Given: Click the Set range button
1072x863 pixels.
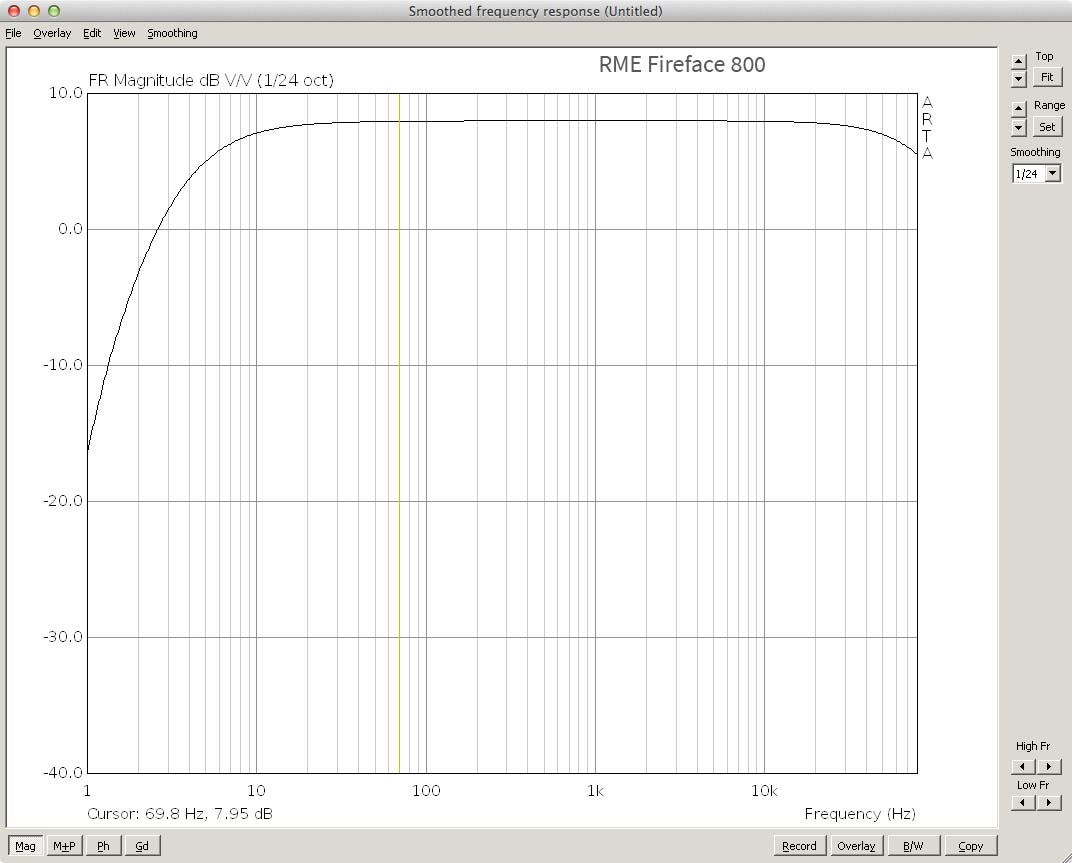Looking at the screenshot, I should pyautogui.click(x=1047, y=127).
